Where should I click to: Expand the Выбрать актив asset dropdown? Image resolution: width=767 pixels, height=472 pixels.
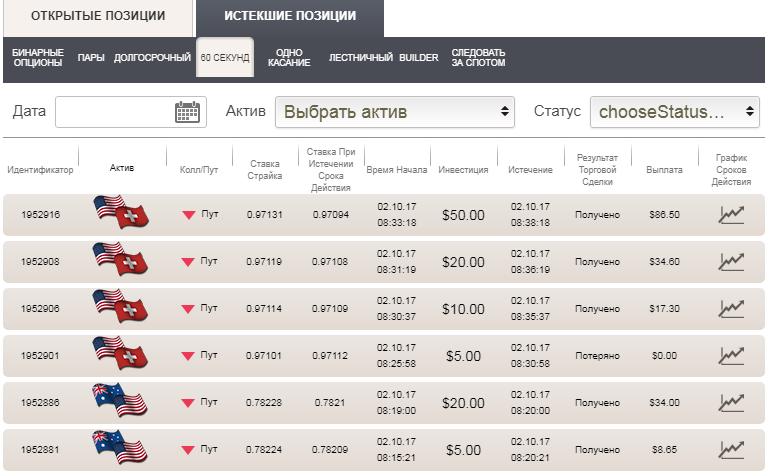[x=395, y=112]
